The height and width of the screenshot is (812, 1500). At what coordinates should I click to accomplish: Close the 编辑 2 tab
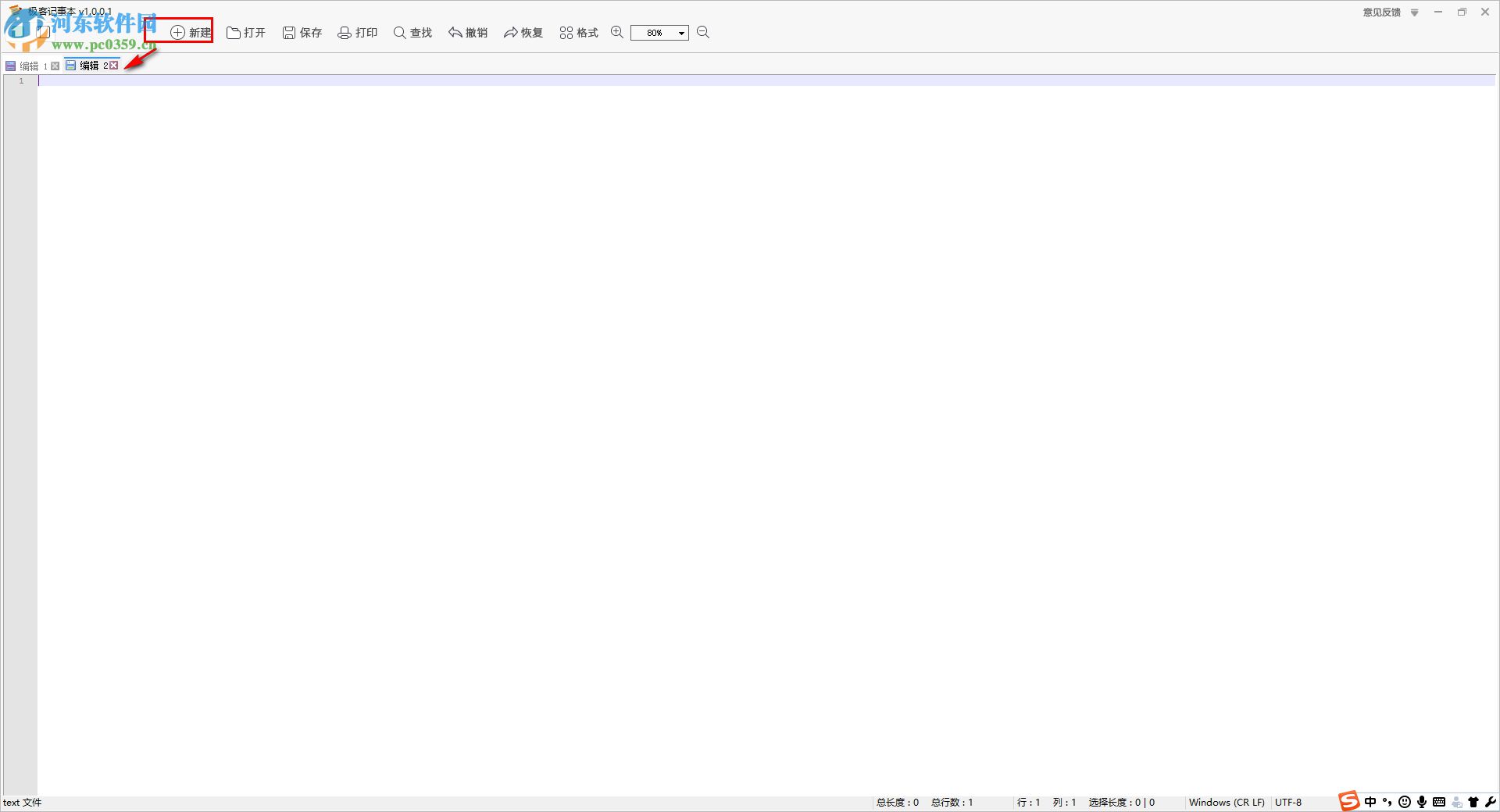(x=113, y=66)
